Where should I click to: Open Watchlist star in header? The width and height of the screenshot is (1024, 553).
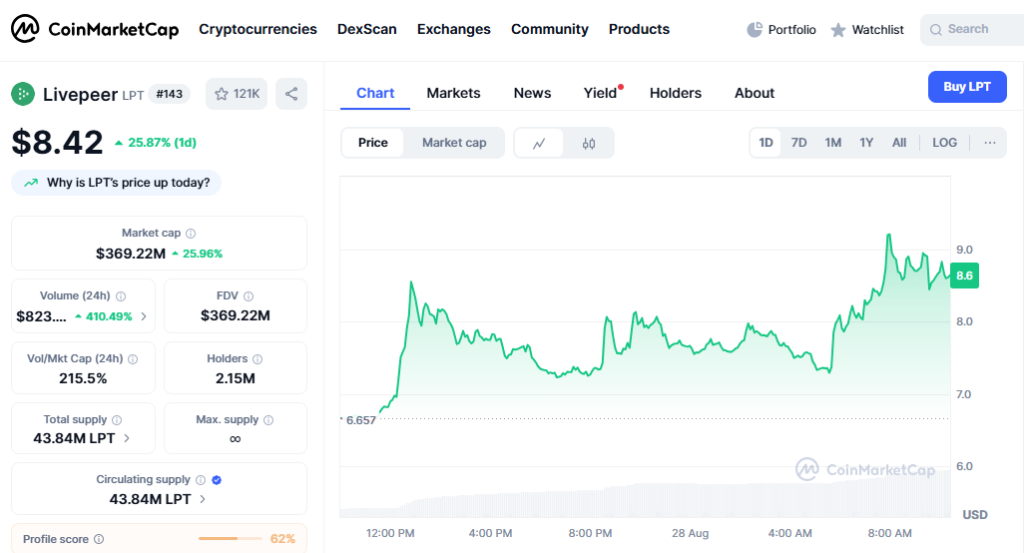(838, 30)
